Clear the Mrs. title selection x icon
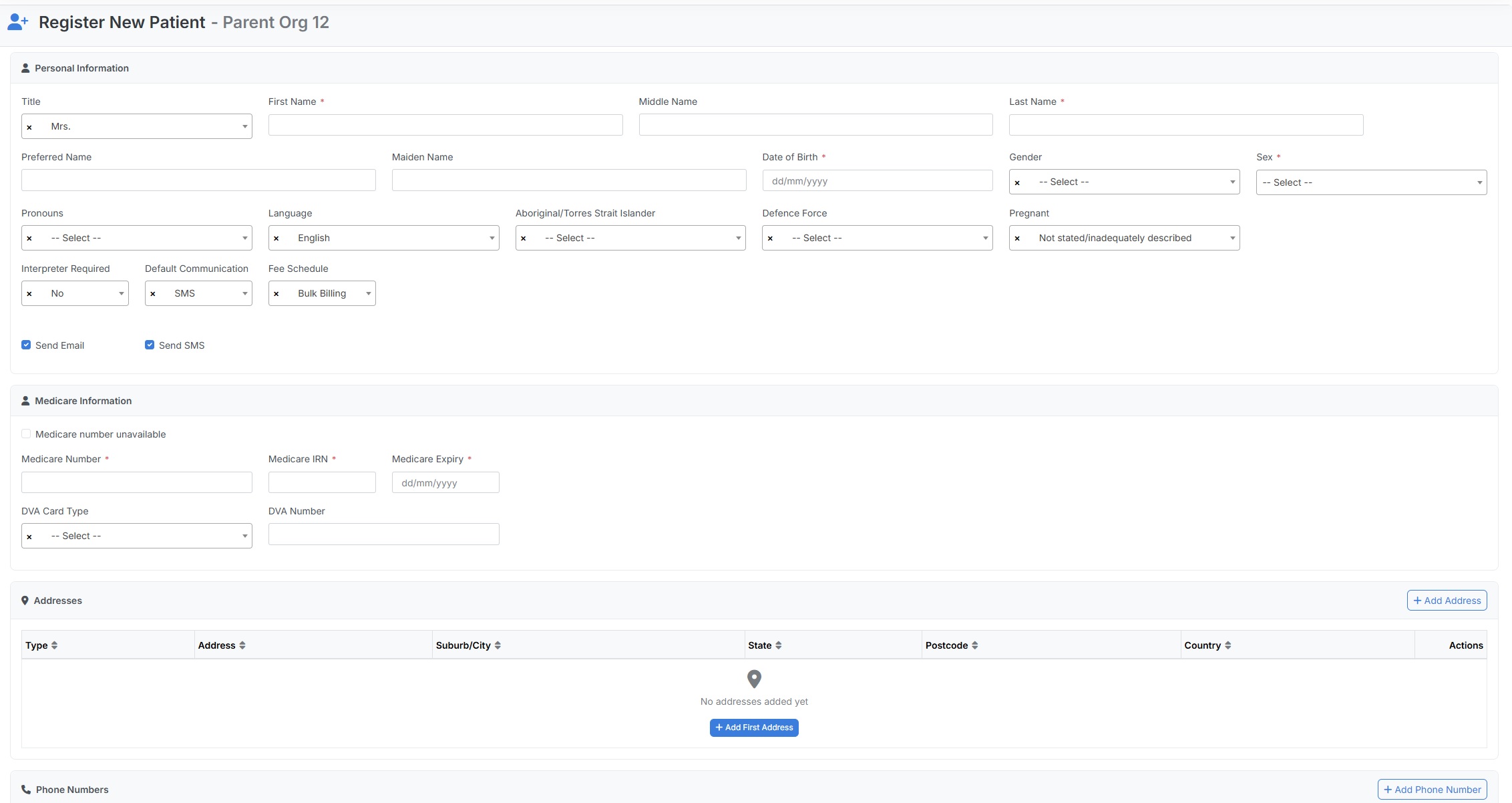This screenshot has width=1512, height=803. tap(29, 127)
